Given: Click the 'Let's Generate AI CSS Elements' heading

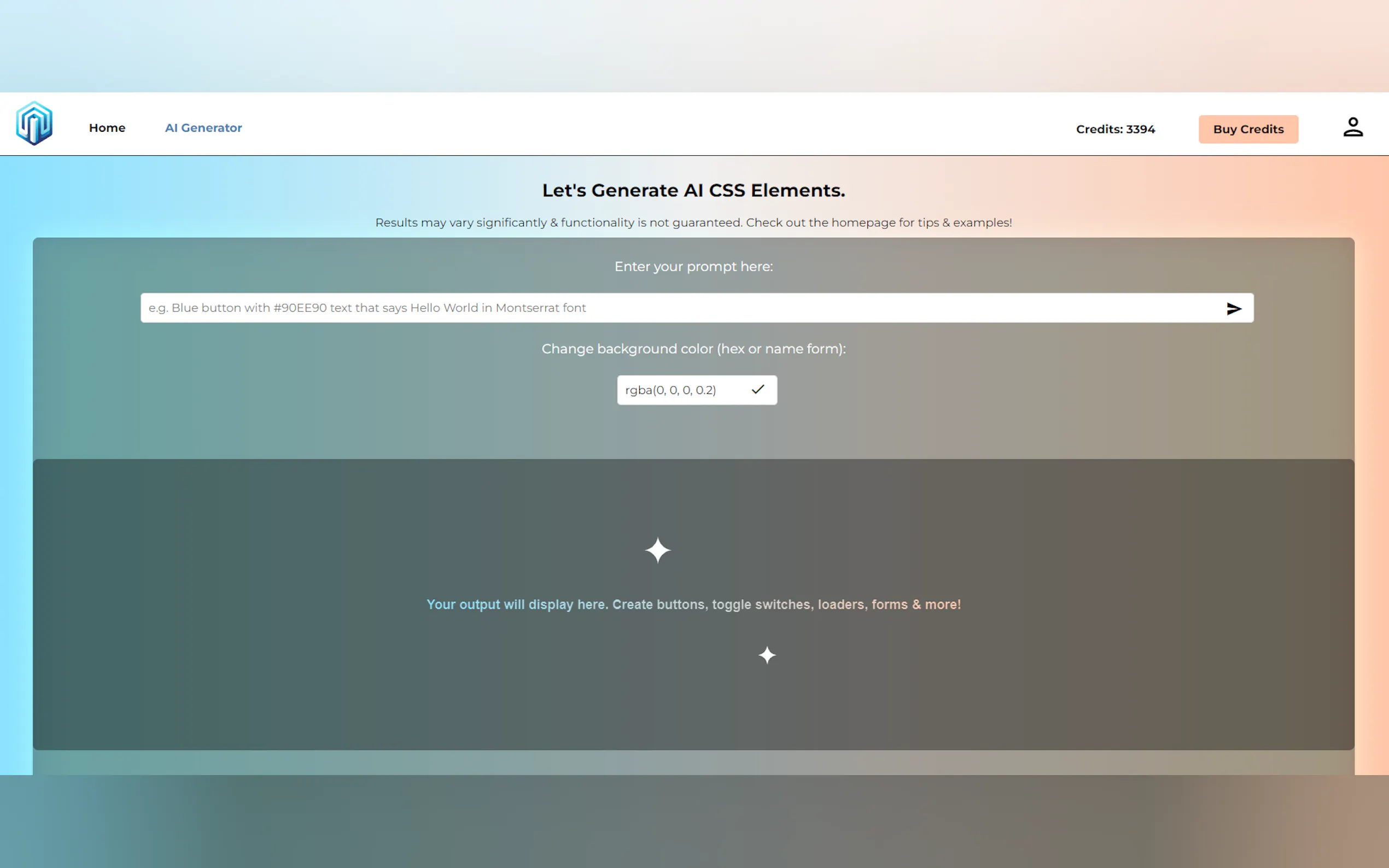Looking at the screenshot, I should coord(693,191).
